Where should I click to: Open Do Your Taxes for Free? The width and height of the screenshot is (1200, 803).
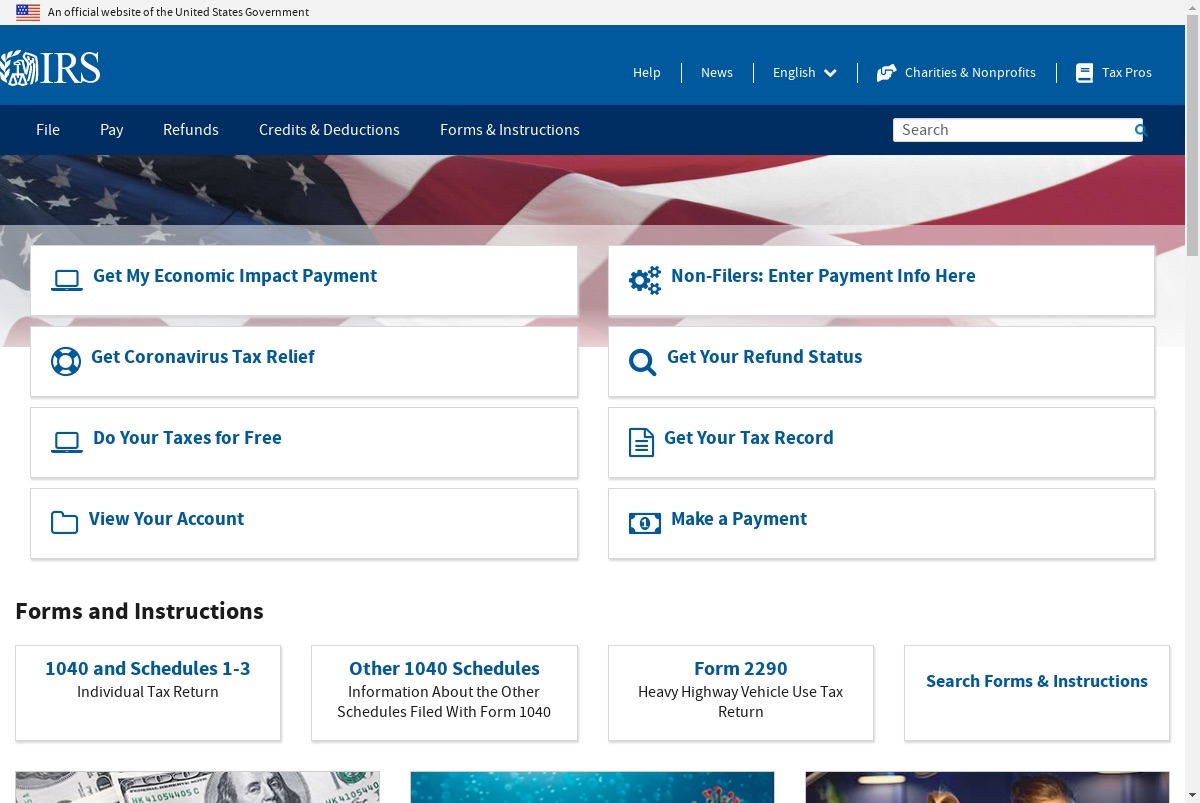(304, 443)
